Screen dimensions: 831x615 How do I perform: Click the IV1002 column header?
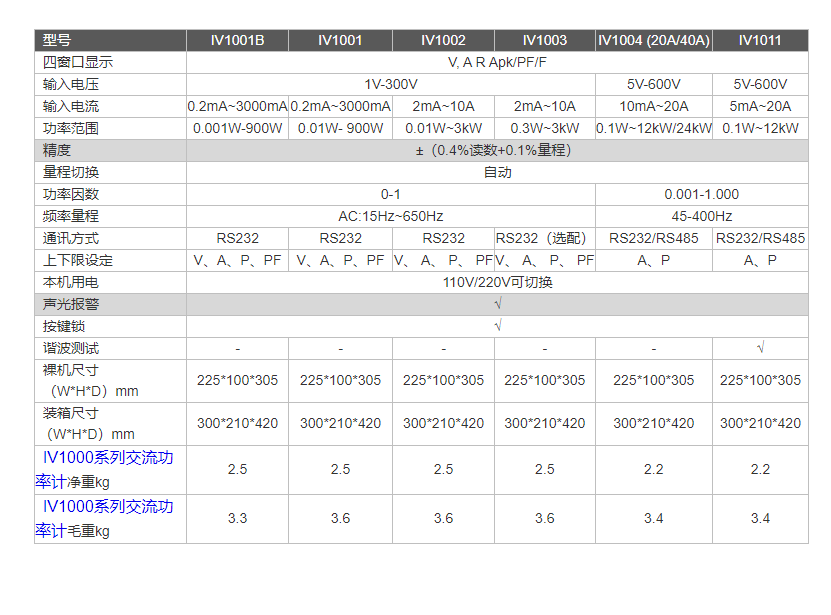[x=443, y=41]
